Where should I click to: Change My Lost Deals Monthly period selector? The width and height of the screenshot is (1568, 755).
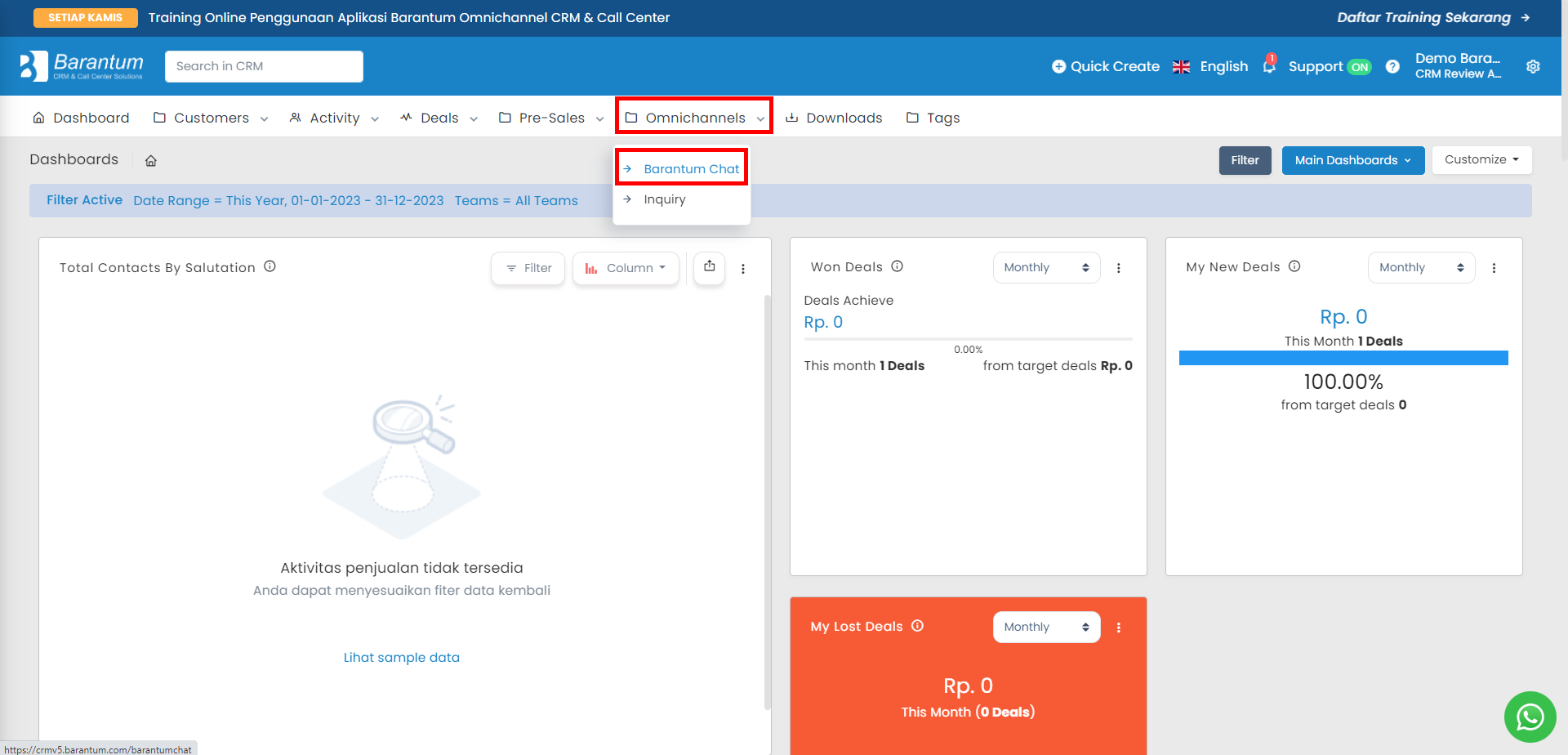tap(1046, 627)
